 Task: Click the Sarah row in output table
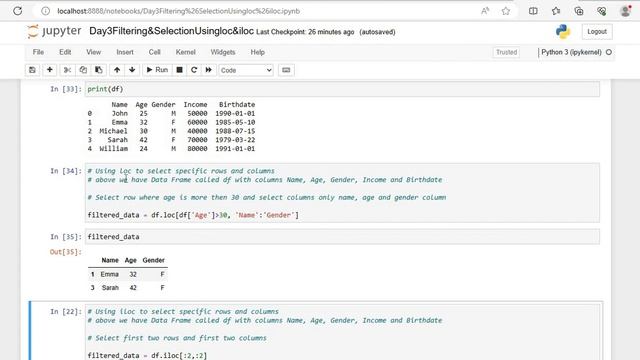pyautogui.click(x=128, y=288)
